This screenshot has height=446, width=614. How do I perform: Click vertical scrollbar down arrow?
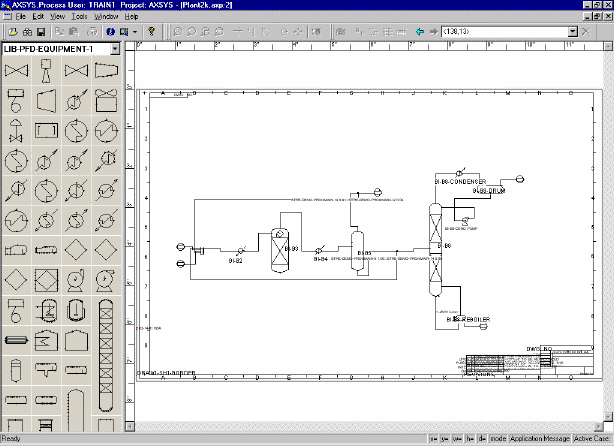[608, 416]
